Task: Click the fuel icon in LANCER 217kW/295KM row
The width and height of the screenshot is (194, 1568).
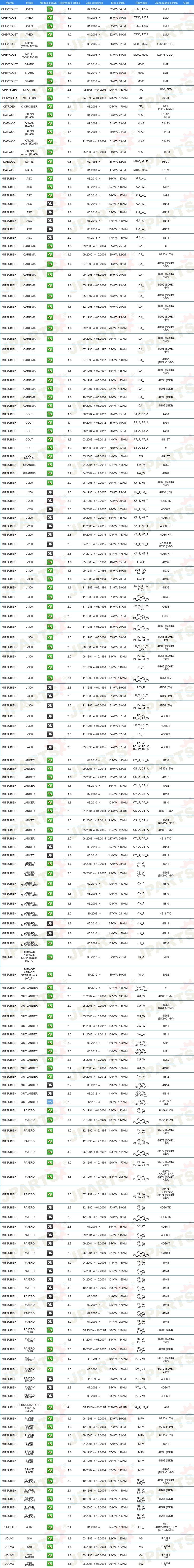Action: click(x=50, y=839)
